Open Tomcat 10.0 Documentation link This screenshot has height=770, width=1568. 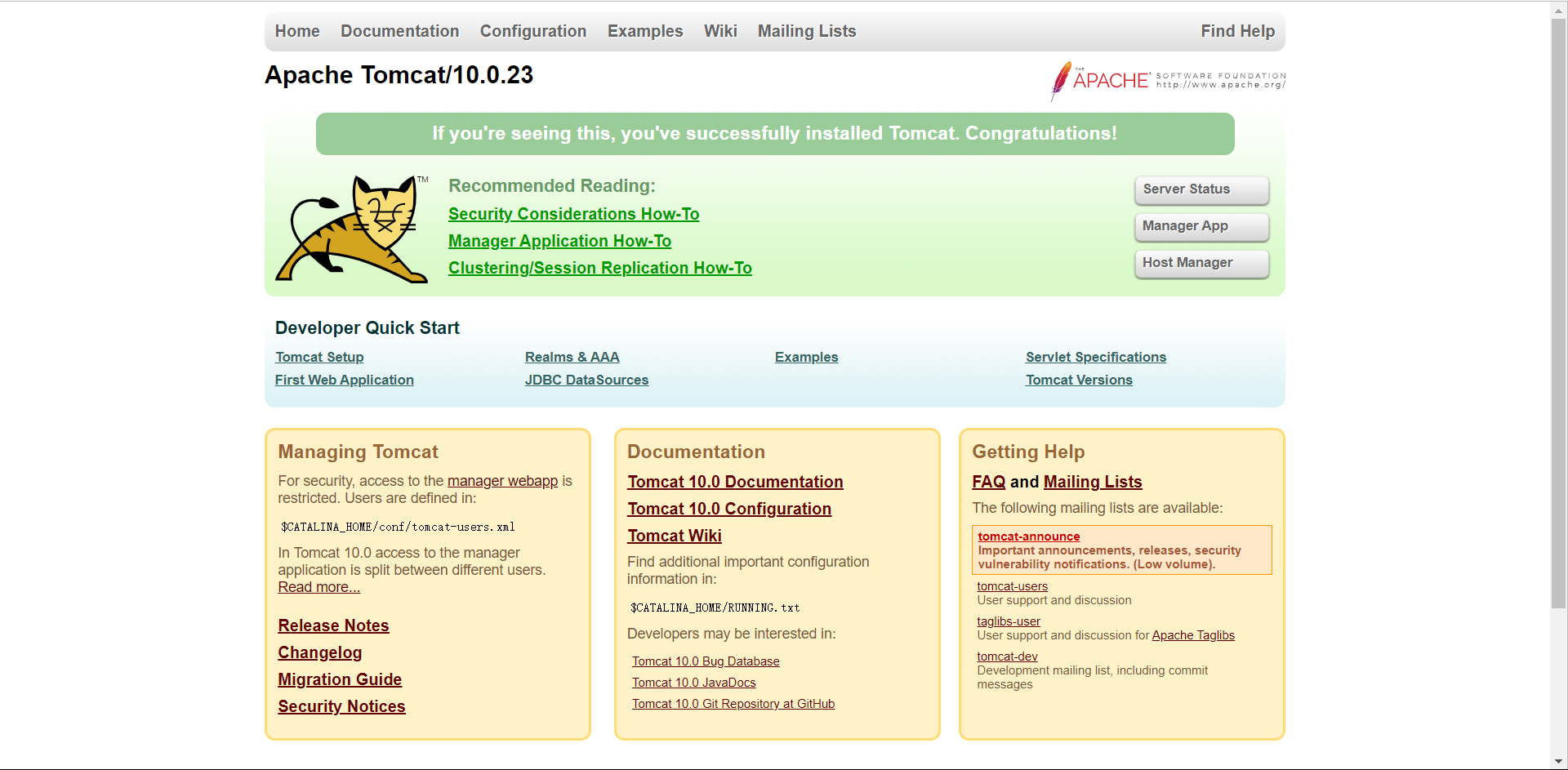[735, 482]
